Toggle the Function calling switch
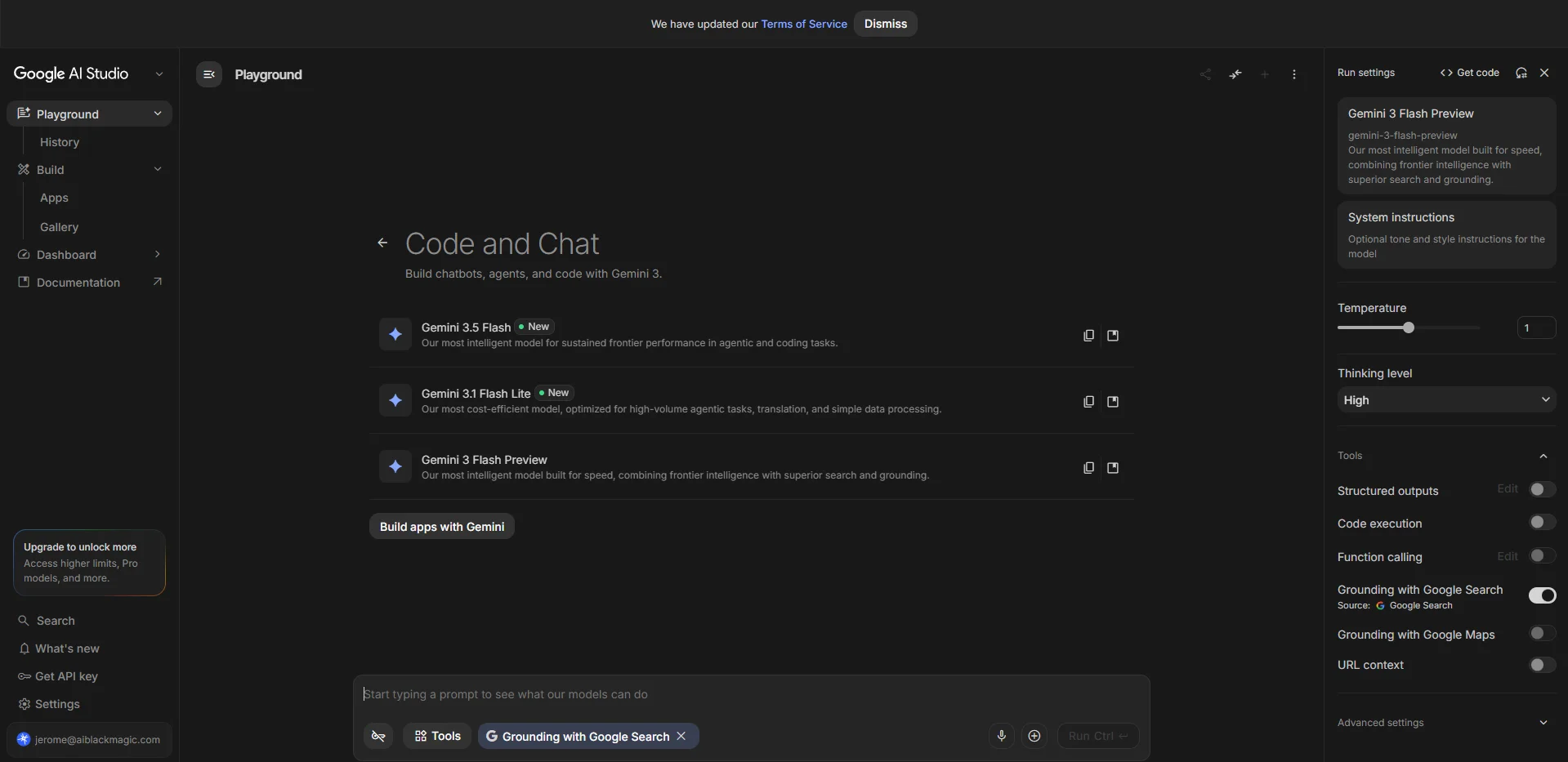This screenshot has height=762, width=1568. (x=1543, y=556)
